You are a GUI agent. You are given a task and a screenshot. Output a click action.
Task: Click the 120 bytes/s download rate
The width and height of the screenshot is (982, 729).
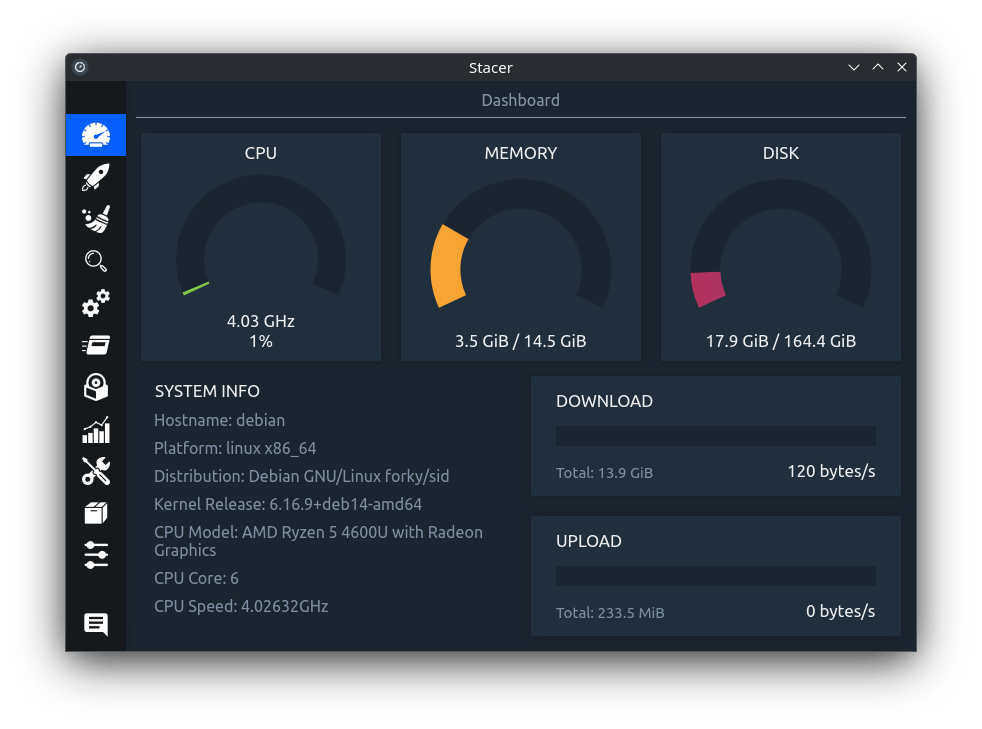point(831,472)
